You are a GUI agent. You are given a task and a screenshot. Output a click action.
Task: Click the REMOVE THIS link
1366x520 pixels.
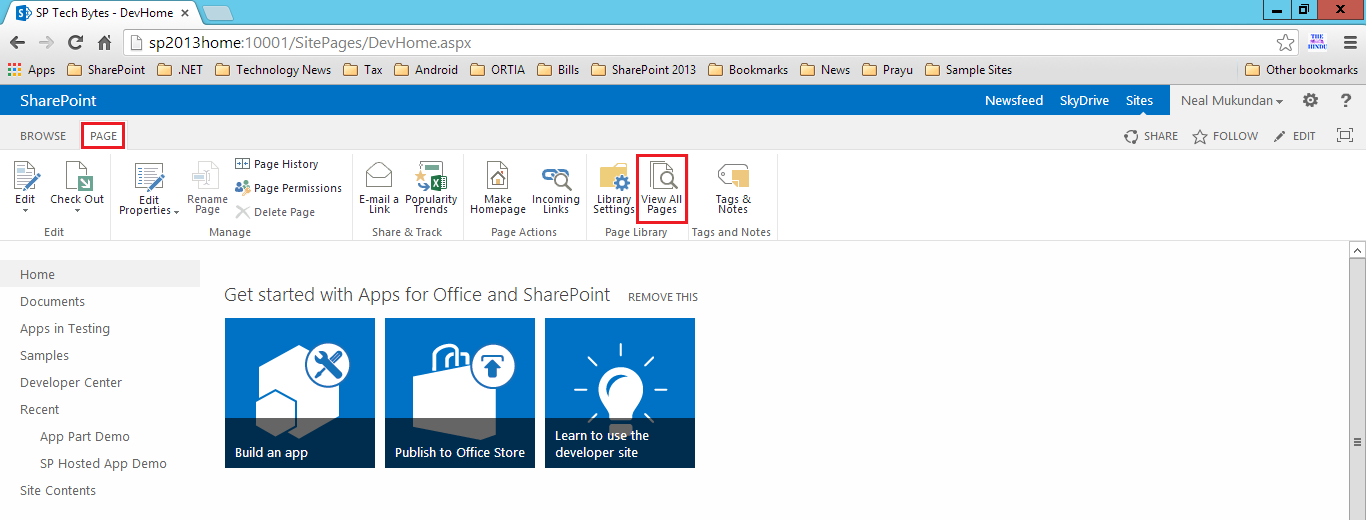pyautogui.click(x=663, y=297)
